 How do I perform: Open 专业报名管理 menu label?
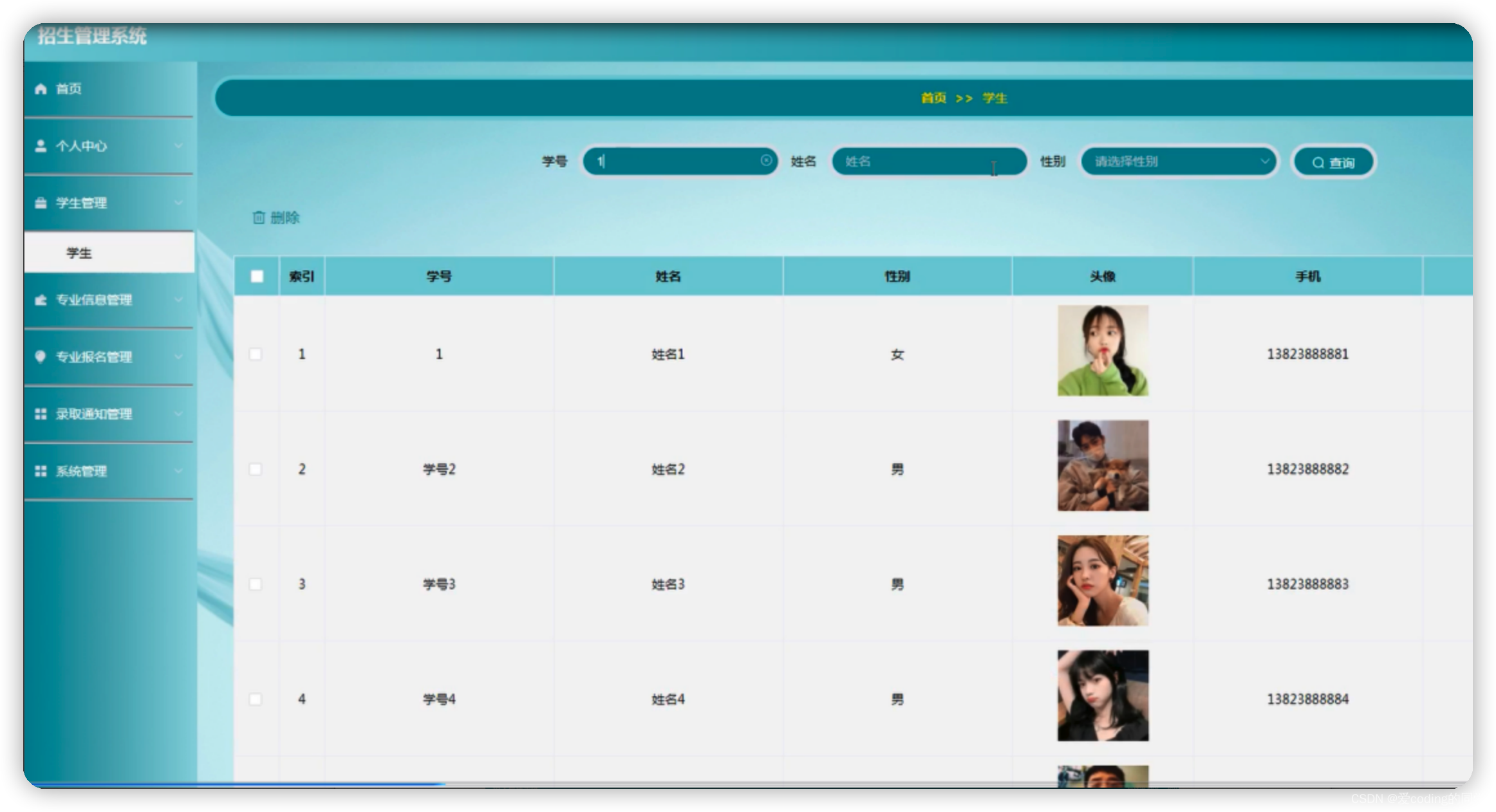coord(94,357)
